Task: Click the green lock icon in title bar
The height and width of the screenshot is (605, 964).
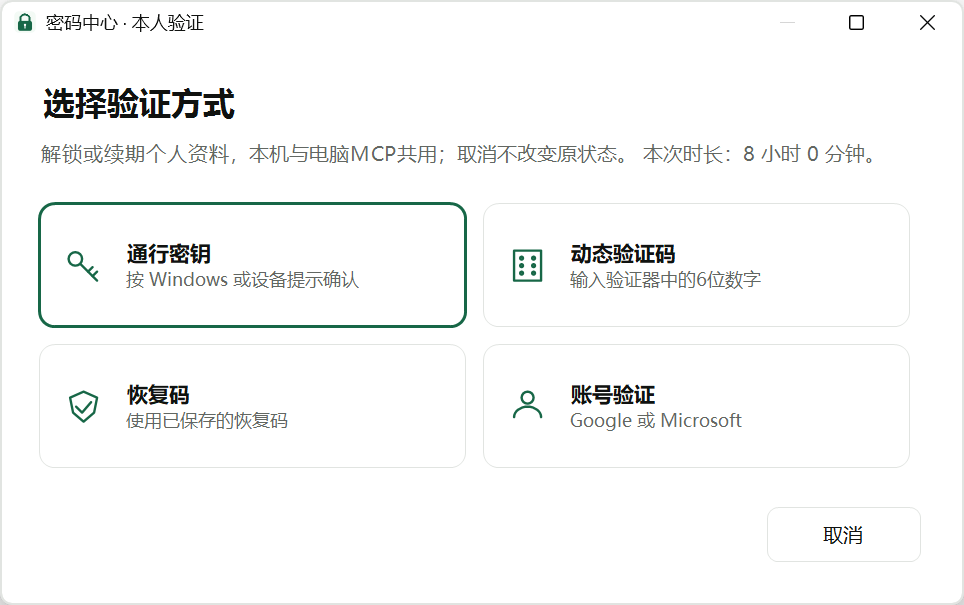Action: click(x=25, y=23)
